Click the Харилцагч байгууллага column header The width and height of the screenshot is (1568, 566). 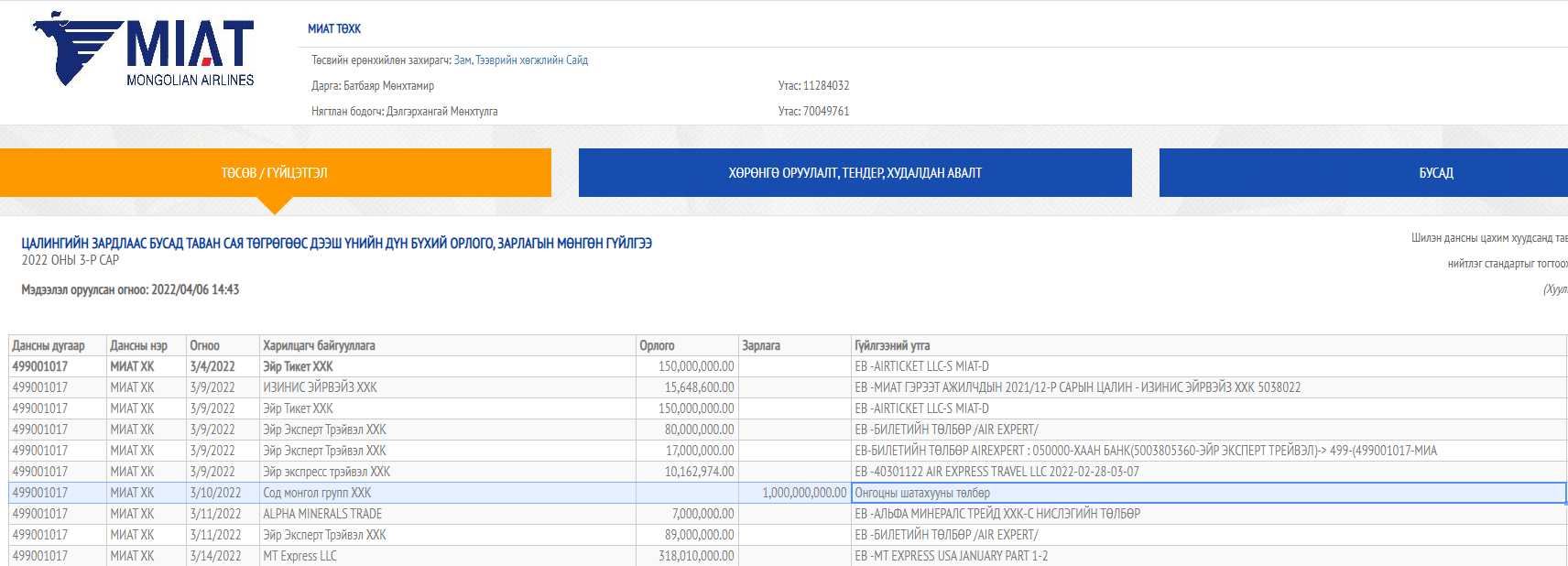319,346
